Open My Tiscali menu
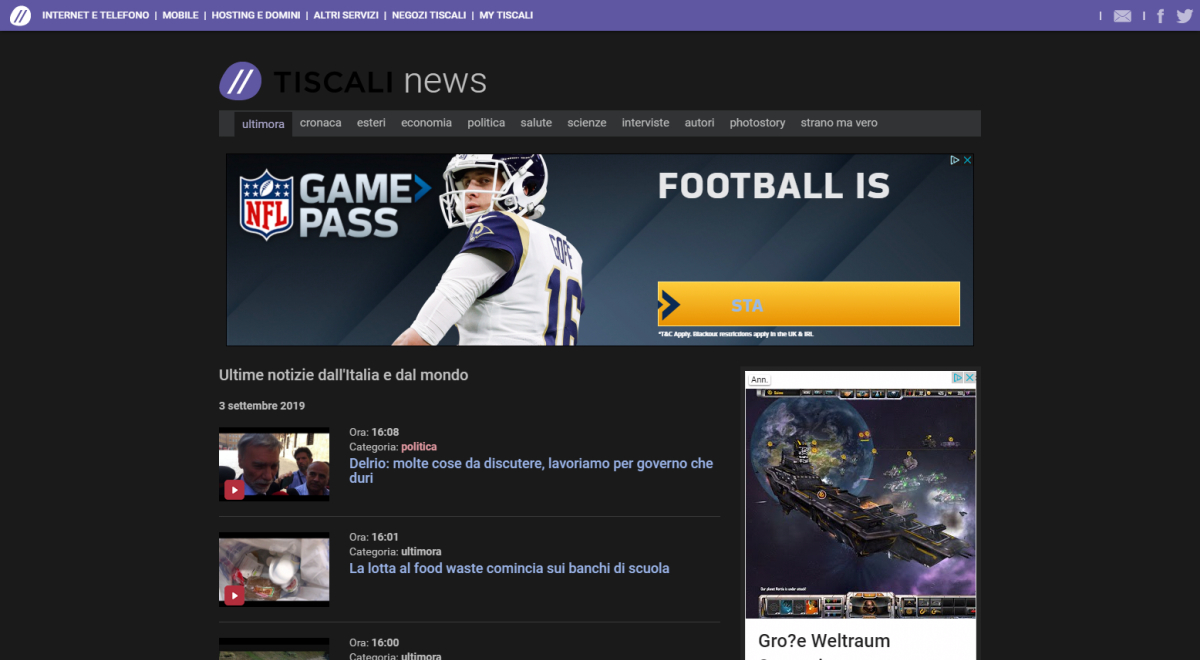 tap(506, 16)
